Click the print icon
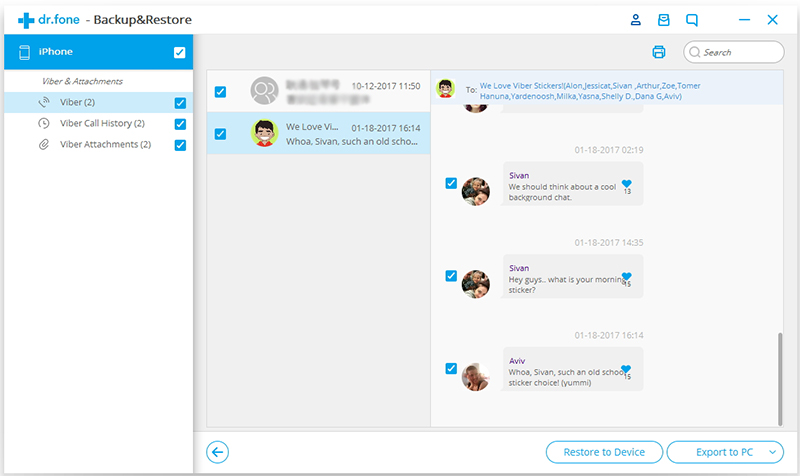 tap(659, 52)
